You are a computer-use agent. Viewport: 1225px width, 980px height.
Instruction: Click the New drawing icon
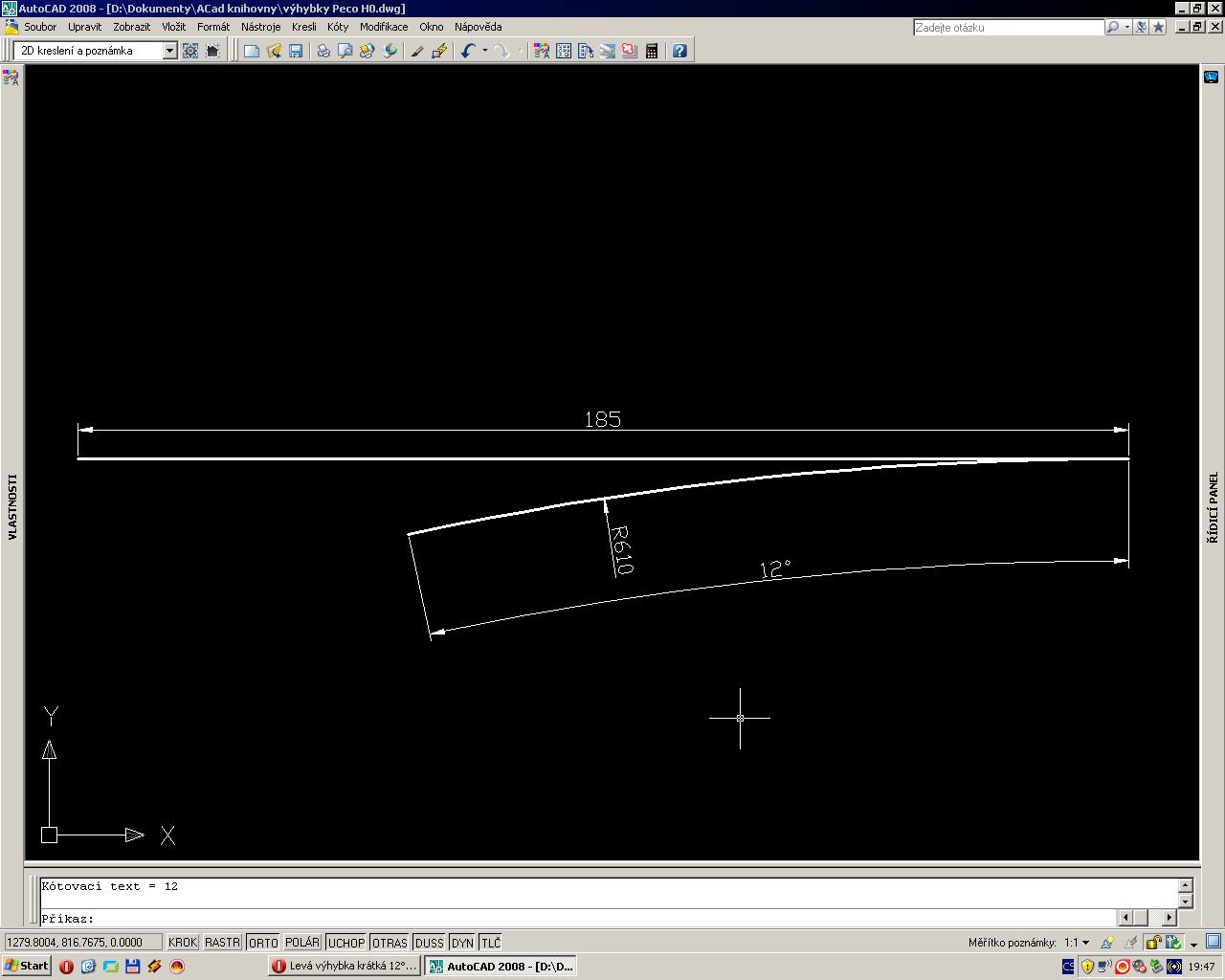[x=251, y=51]
